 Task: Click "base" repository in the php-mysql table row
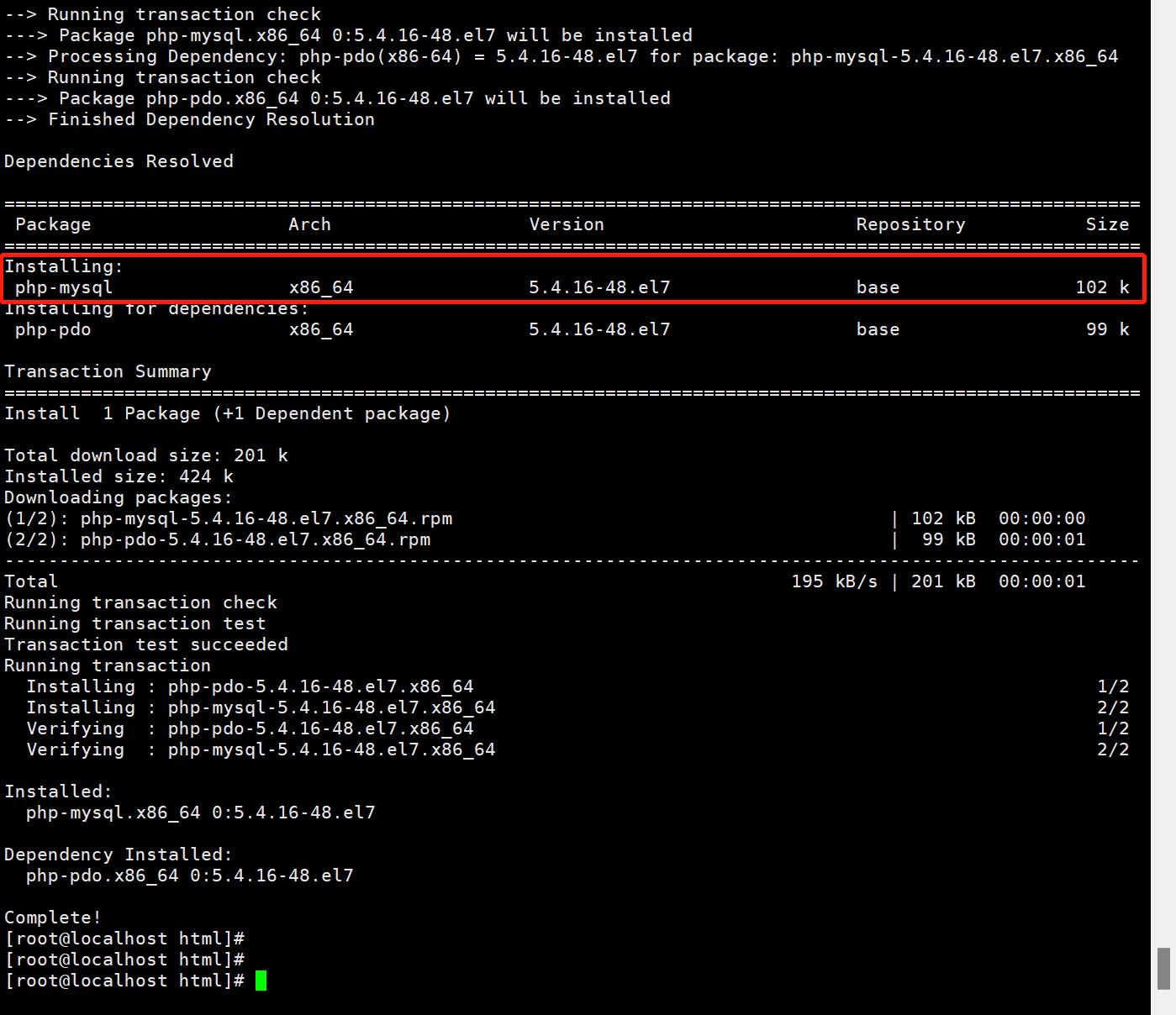click(x=878, y=287)
